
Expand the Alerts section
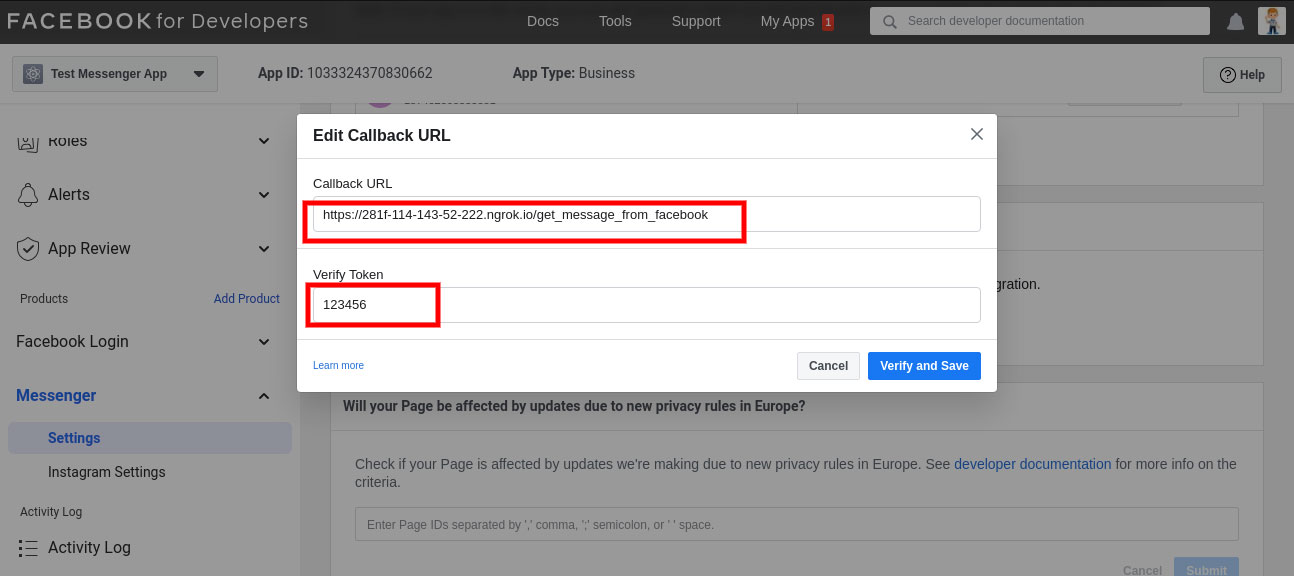264,195
